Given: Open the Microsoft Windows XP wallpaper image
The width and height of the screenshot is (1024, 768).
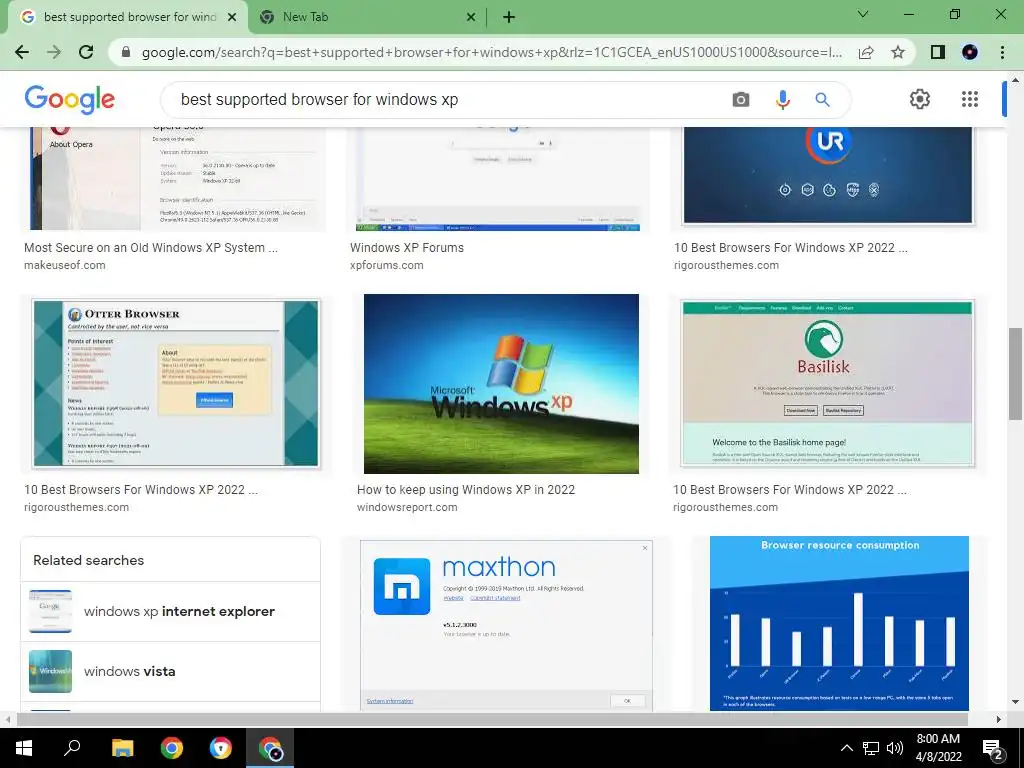Looking at the screenshot, I should (x=501, y=384).
